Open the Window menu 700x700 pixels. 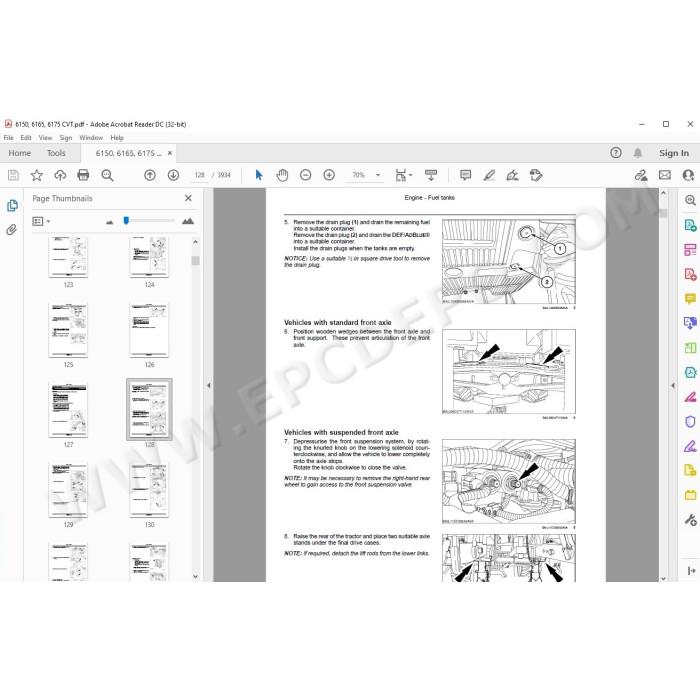point(91,138)
